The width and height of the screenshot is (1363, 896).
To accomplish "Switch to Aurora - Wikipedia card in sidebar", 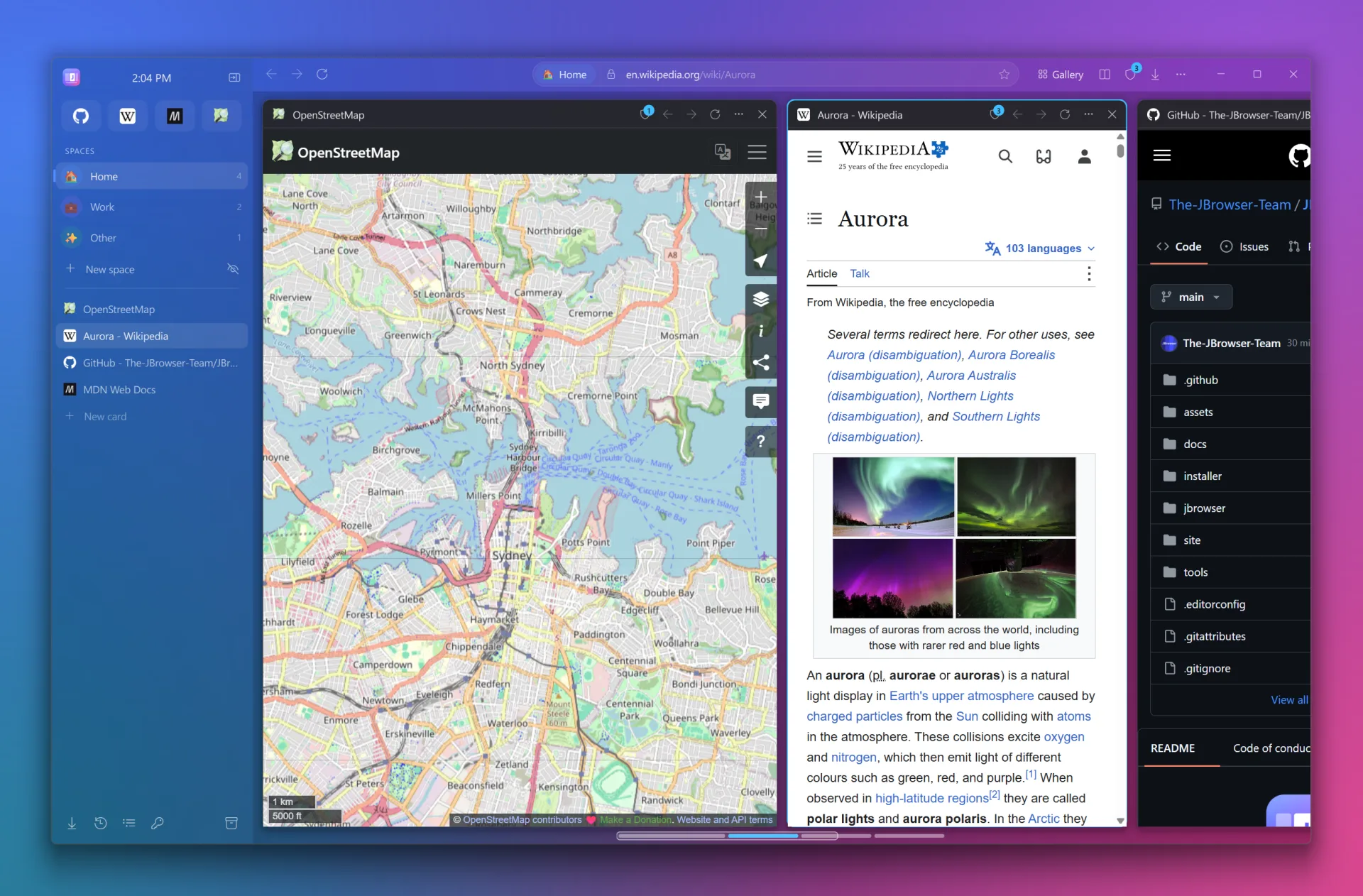I will pyautogui.click(x=151, y=336).
